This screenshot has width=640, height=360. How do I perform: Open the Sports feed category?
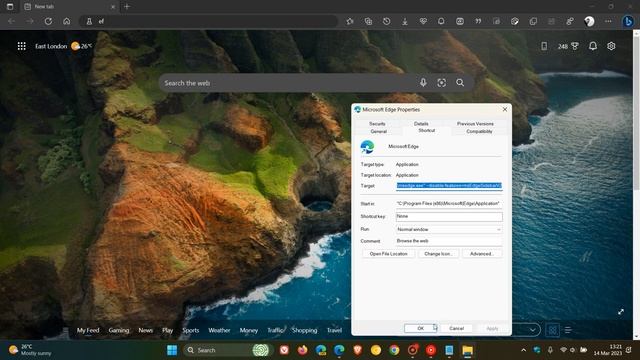pyautogui.click(x=191, y=330)
